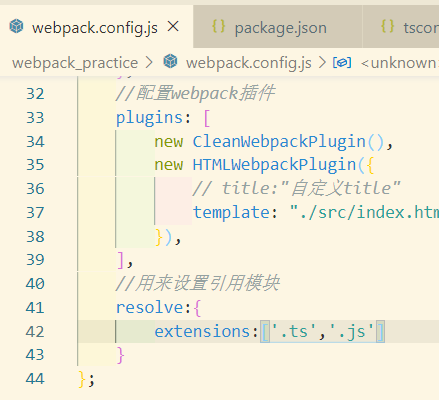The image size is (439, 400).
Task: Switch to the webpack.config.js tab
Action: [x=96, y=27]
